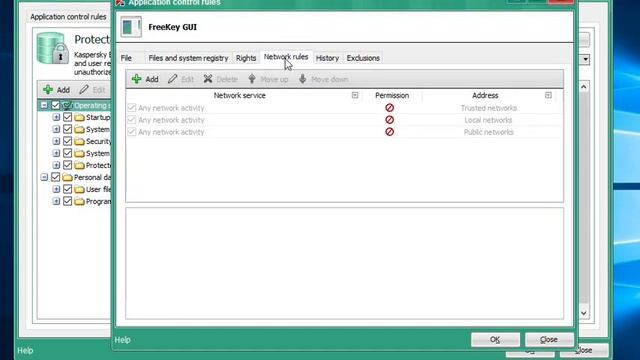
Task: Expand the Startup tree node
Action: (x=56, y=117)
